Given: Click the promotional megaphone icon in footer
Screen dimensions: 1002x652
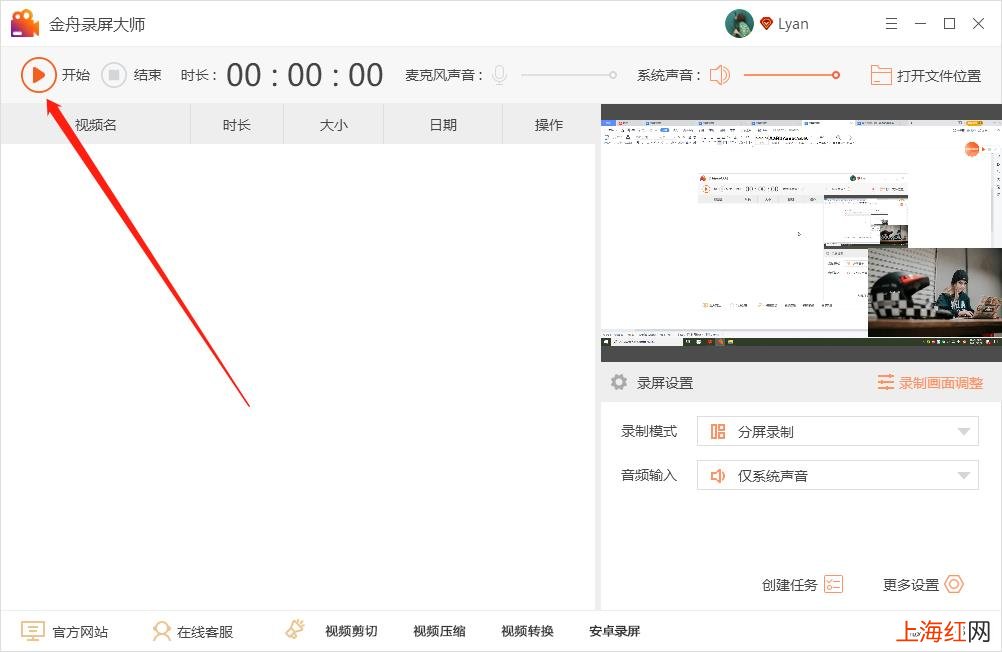Looking at the screenshot, I should coord(295,630).
